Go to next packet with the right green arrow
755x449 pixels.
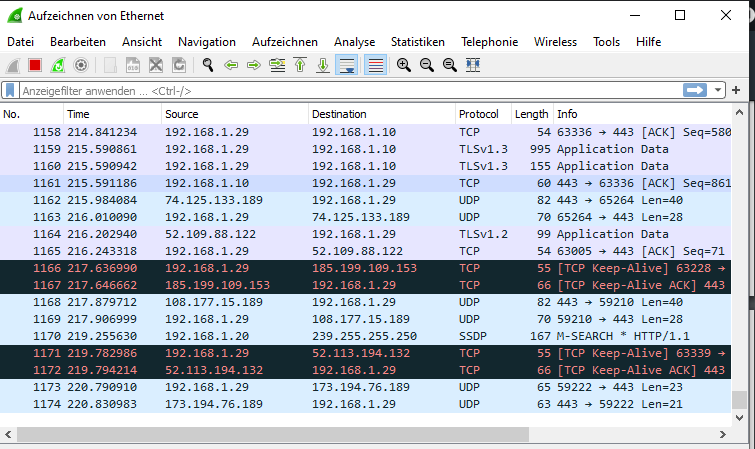click(254, 65)
